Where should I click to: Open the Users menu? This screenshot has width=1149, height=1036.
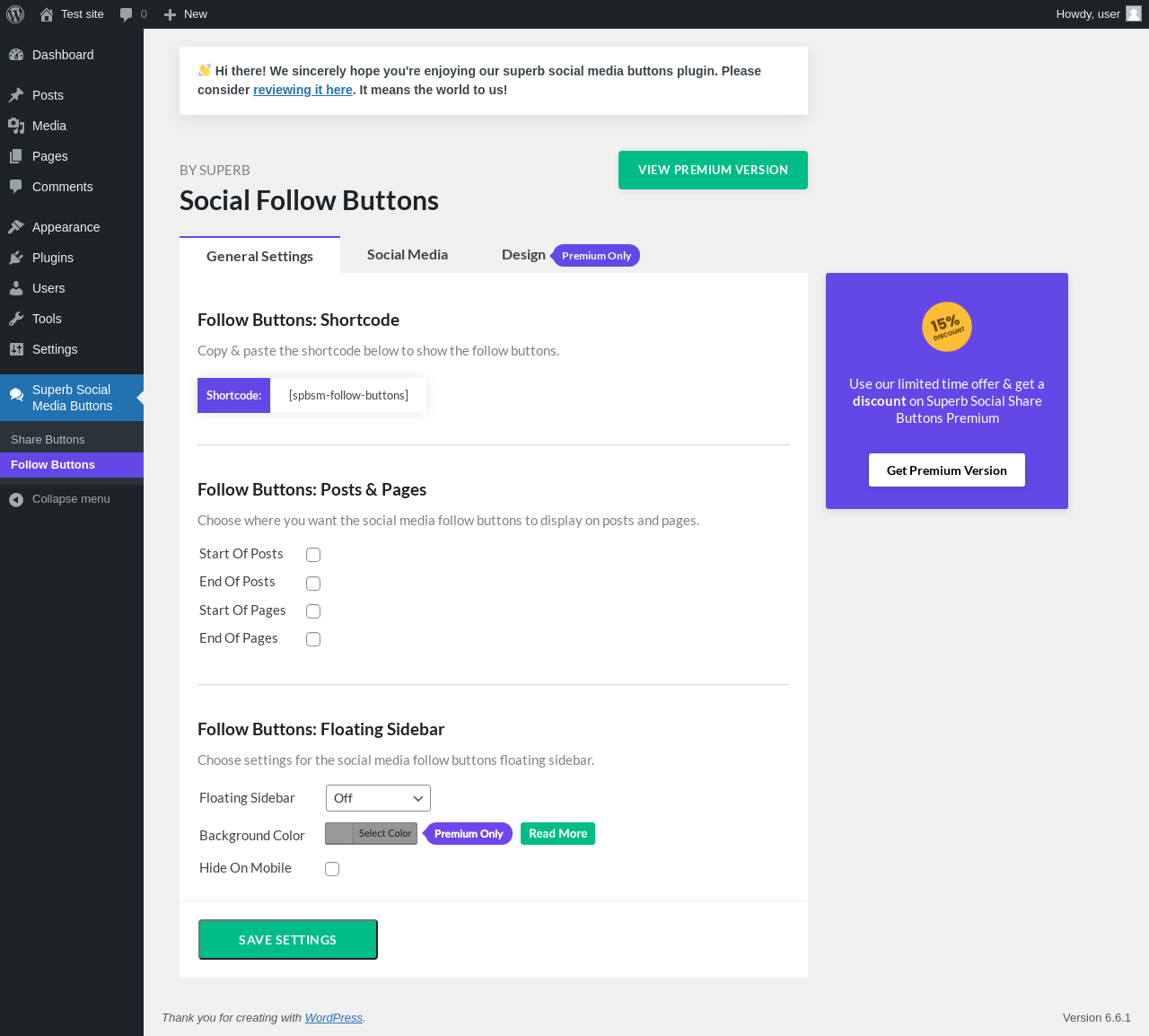[72, 288]
